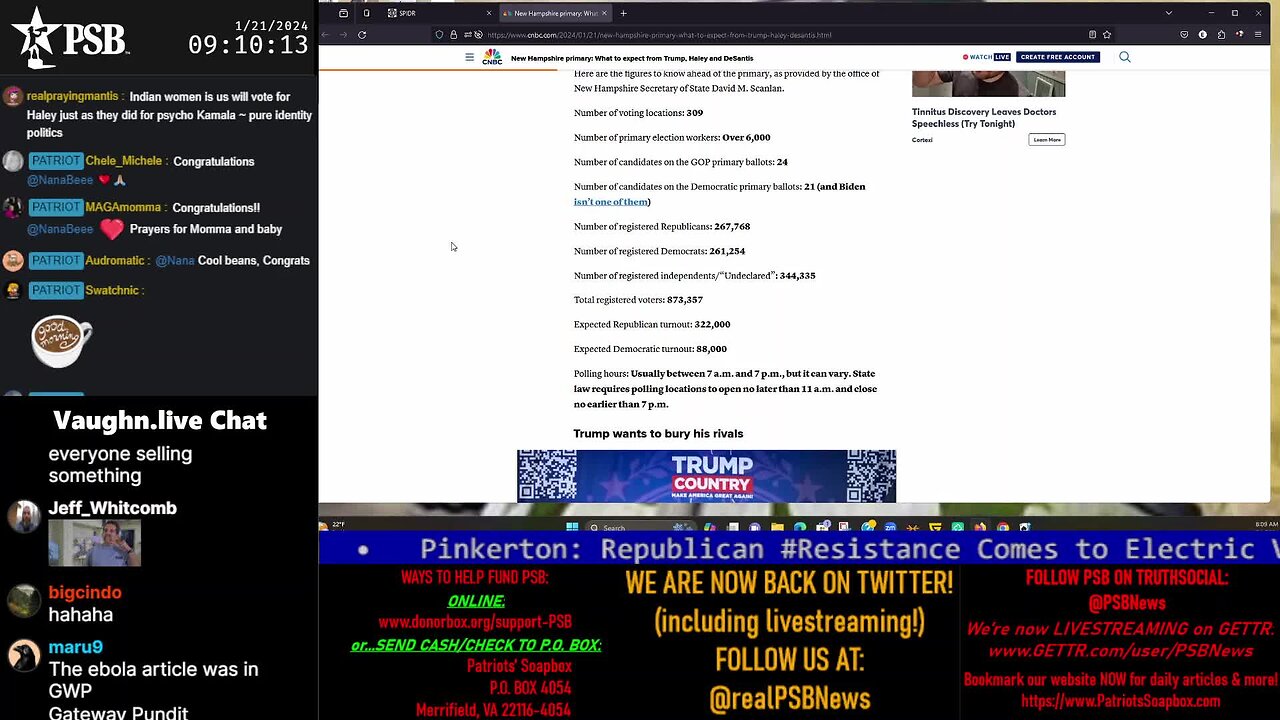Click the browser forward arrow
This screenshot has width=1280, height=720.
click(x=343, y=35)
